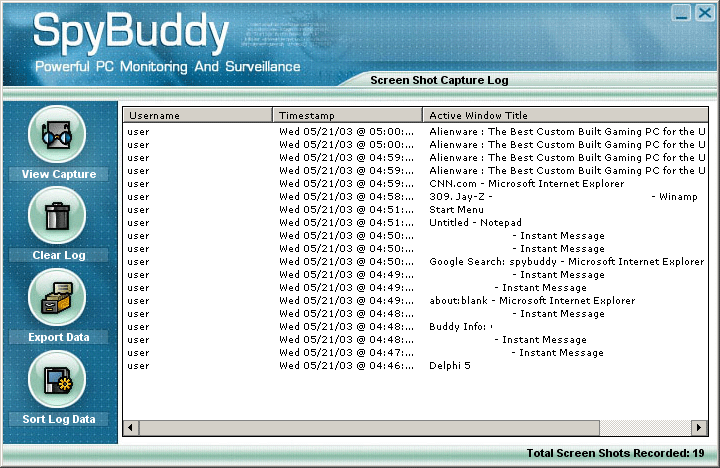The width and height of the screenshot is (720, 468).
Task: Click the Clear Log trash can icon
Action: 58,215
